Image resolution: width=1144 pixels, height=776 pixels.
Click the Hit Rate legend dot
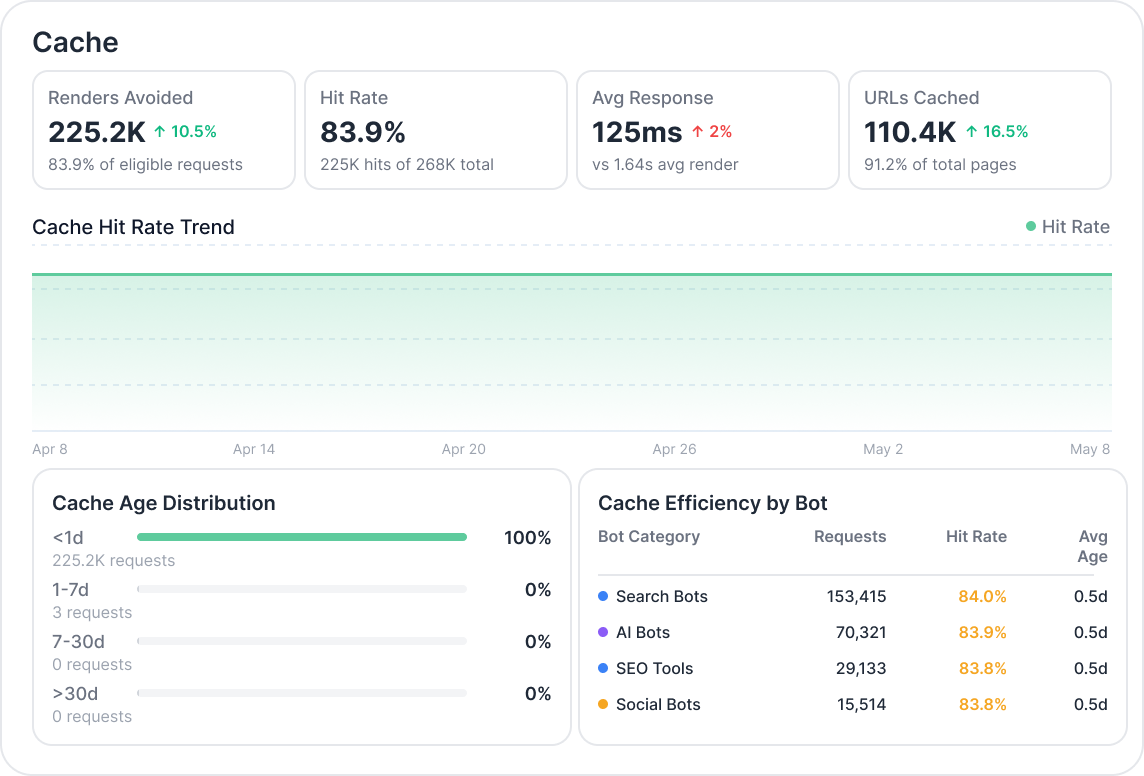[1031, 227]
